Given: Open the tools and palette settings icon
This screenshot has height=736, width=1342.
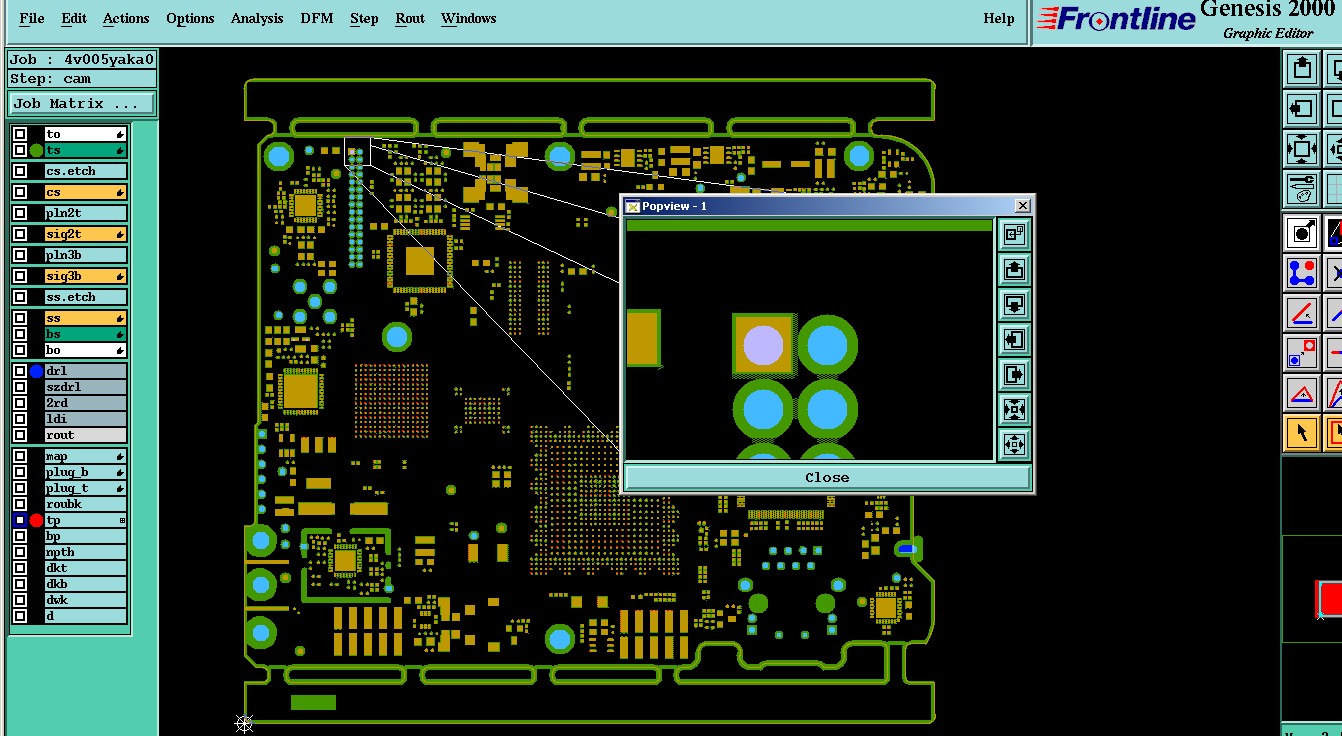Looking at the screenshot, I should click(x=1301, y=187).
